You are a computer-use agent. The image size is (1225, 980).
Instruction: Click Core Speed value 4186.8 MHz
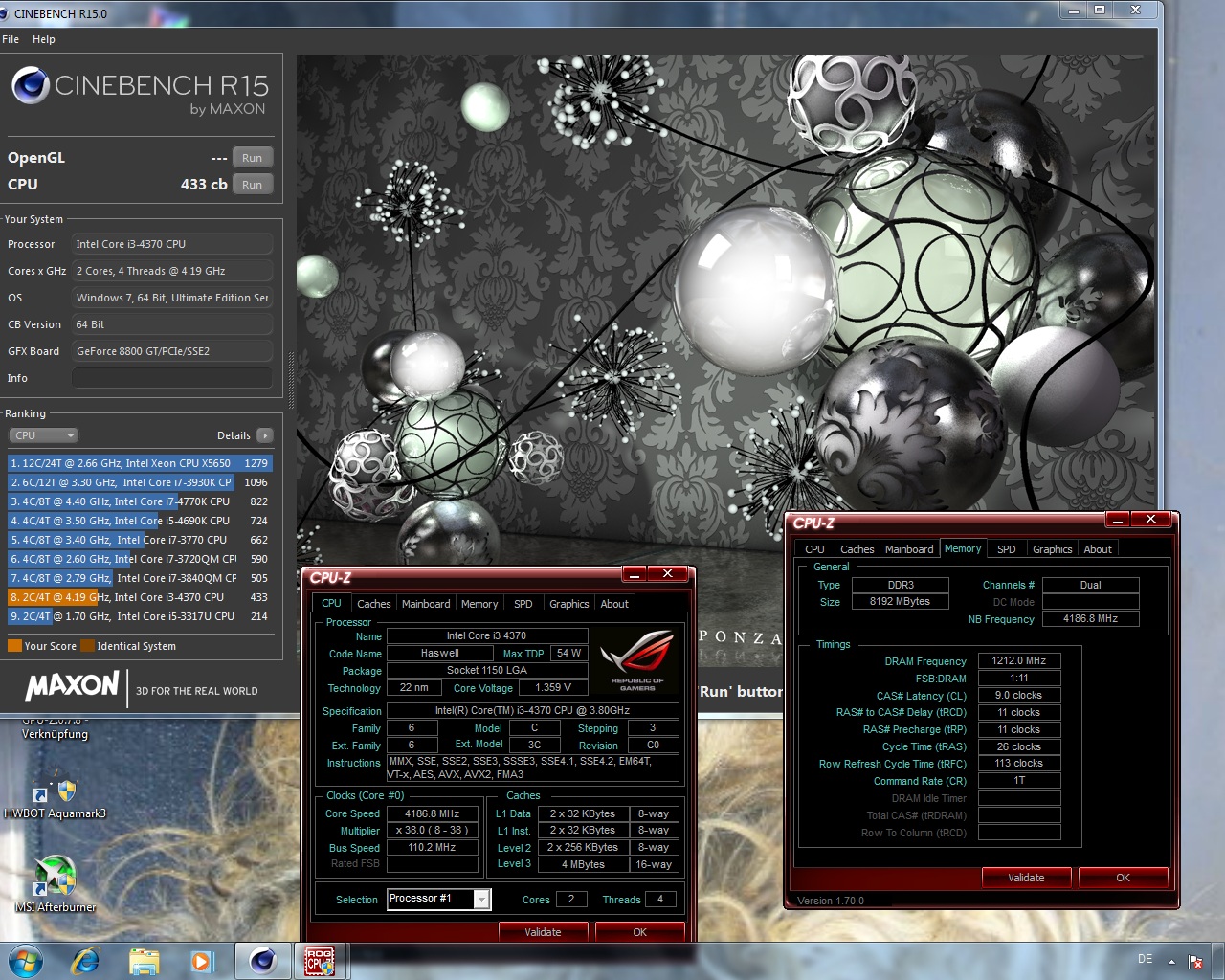click(x=432, y=813)
